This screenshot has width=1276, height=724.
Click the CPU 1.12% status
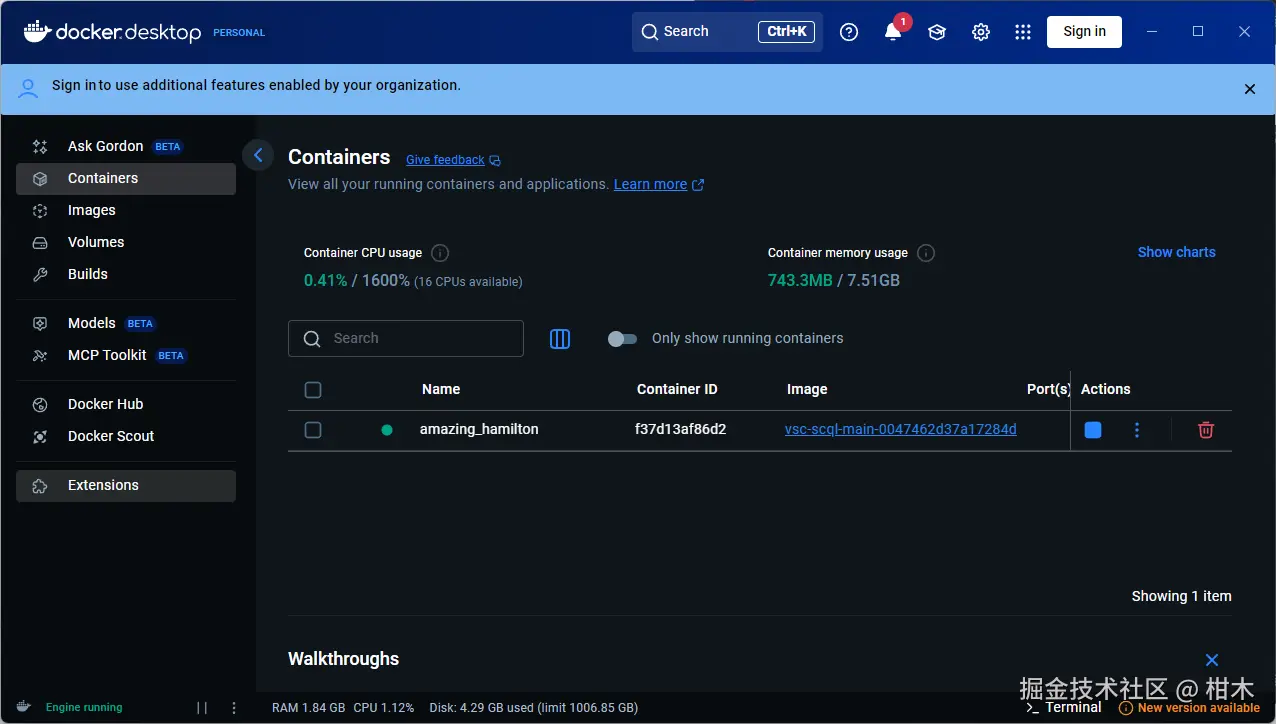[384, 707]
